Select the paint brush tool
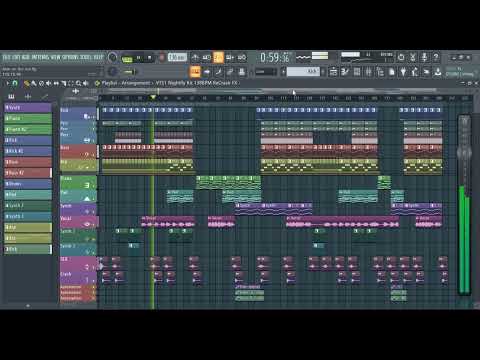This screenshot has height=360, width=480. [34, 83]
